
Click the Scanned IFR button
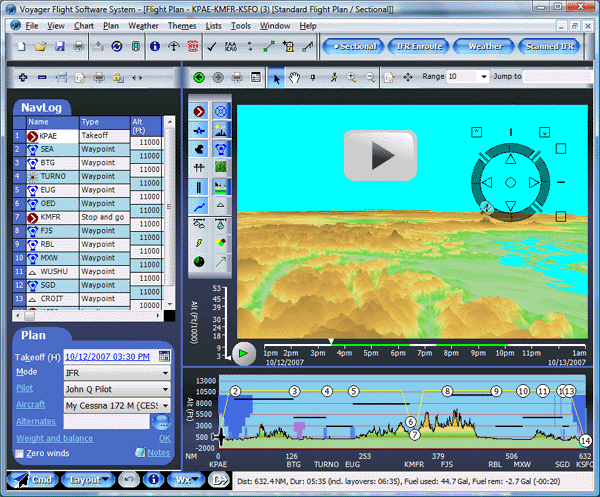(550, 47)
